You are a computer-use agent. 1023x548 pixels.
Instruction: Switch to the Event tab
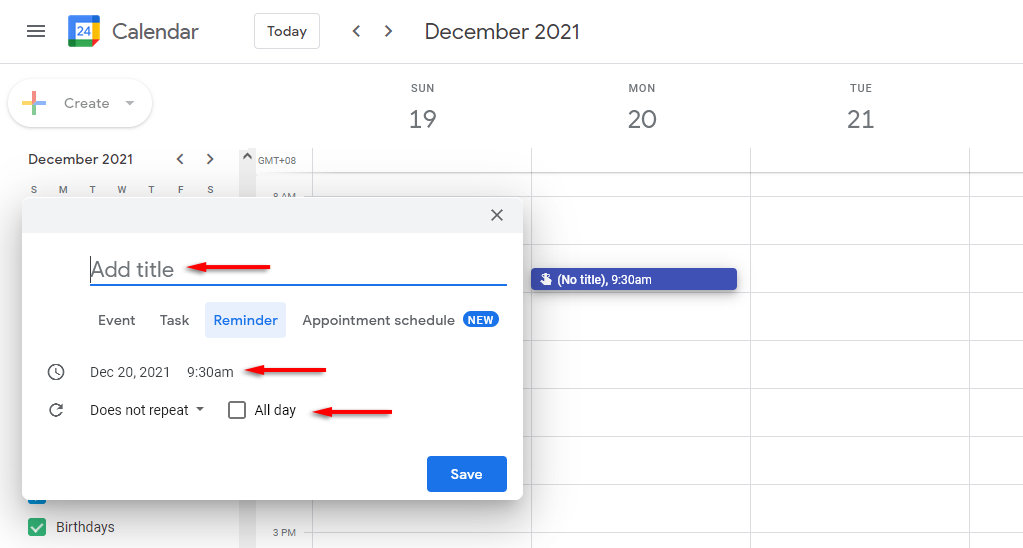tap(116, 320)
